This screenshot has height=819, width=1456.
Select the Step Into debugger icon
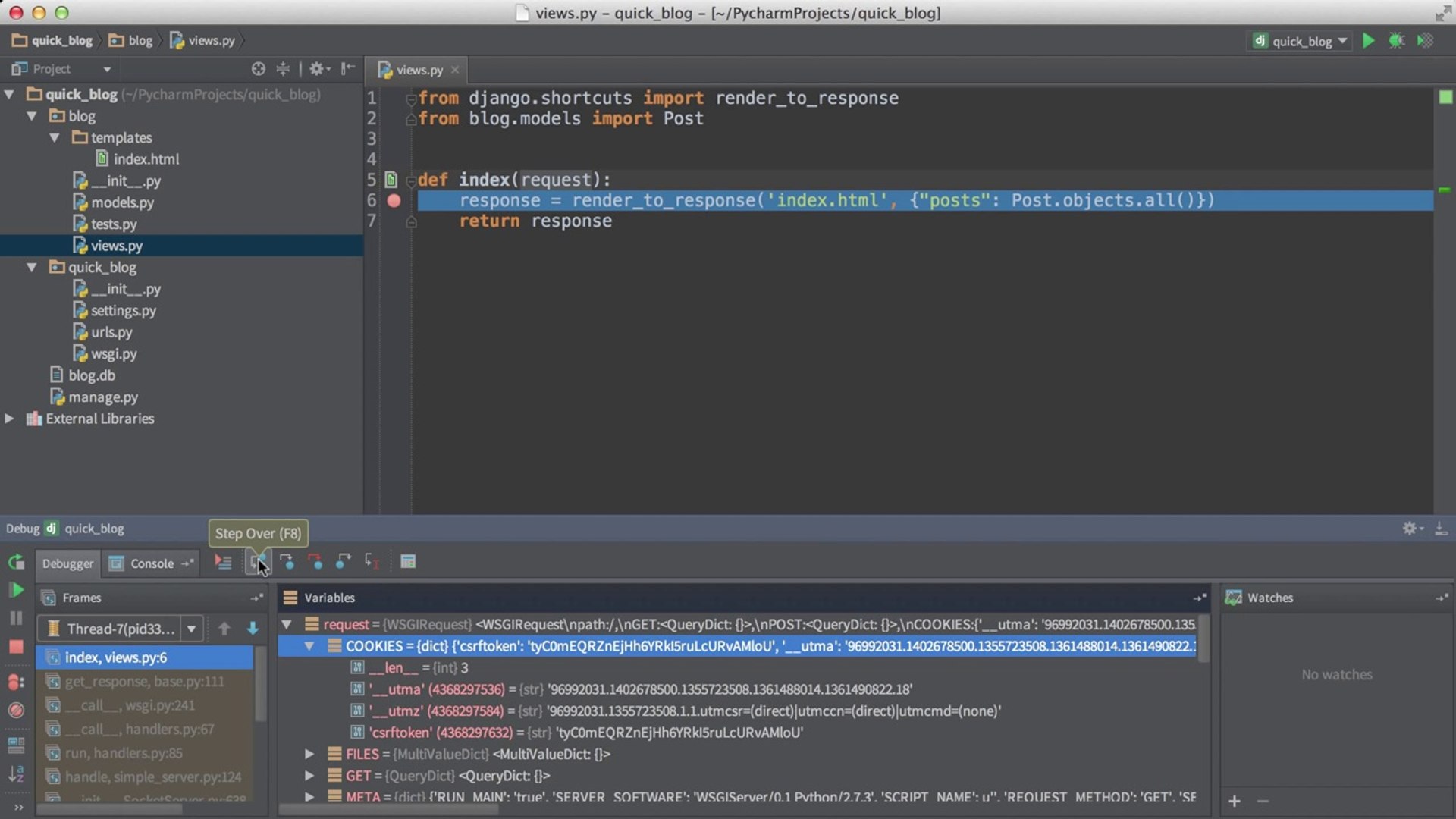point(287,562)
